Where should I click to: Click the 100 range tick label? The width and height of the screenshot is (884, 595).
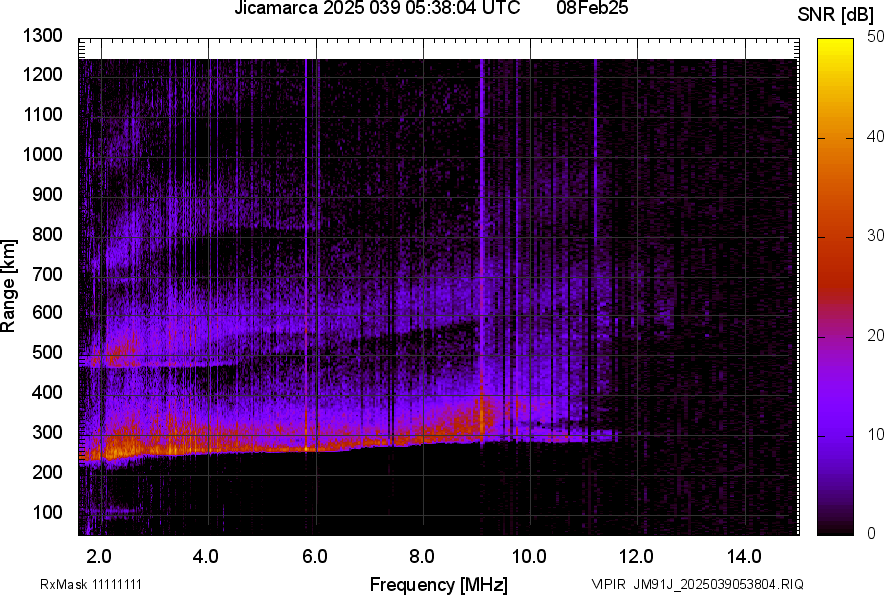tap(46, 512)
